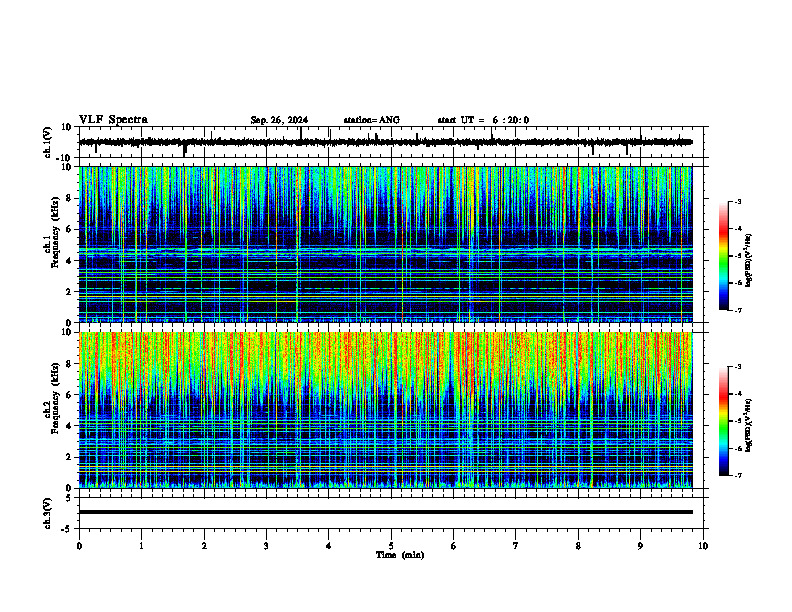Click the 'VLF Spectra' title text
Image resolution: width=792 pixels, height=612 pixels.
[113, 120]
